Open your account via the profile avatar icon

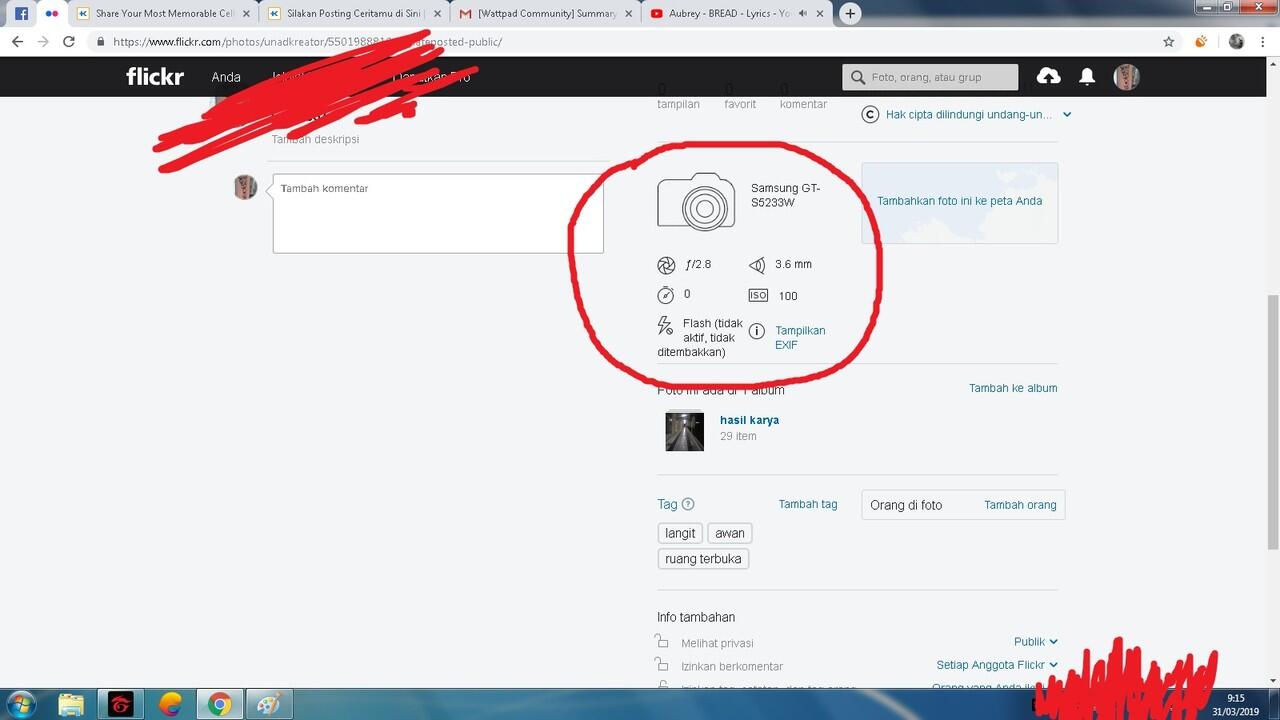point(1126,76)
